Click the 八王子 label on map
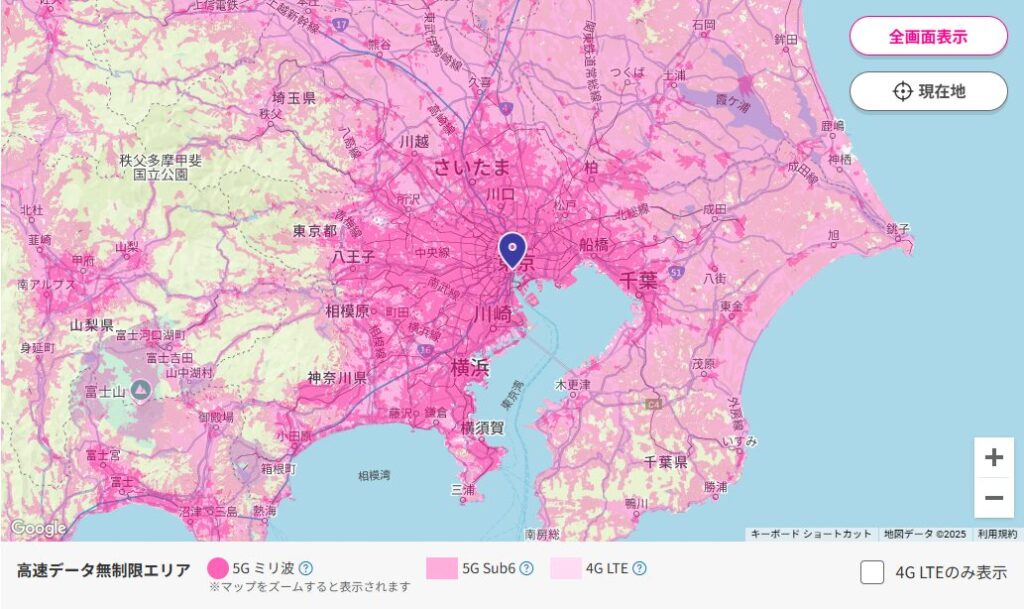The height and width of the screenshot is (609, 1024). [353, 257]
